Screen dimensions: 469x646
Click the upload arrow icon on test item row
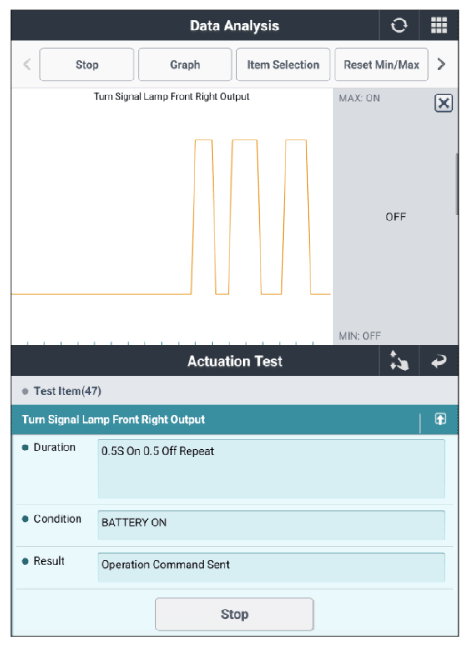click(x=440, y=419)
